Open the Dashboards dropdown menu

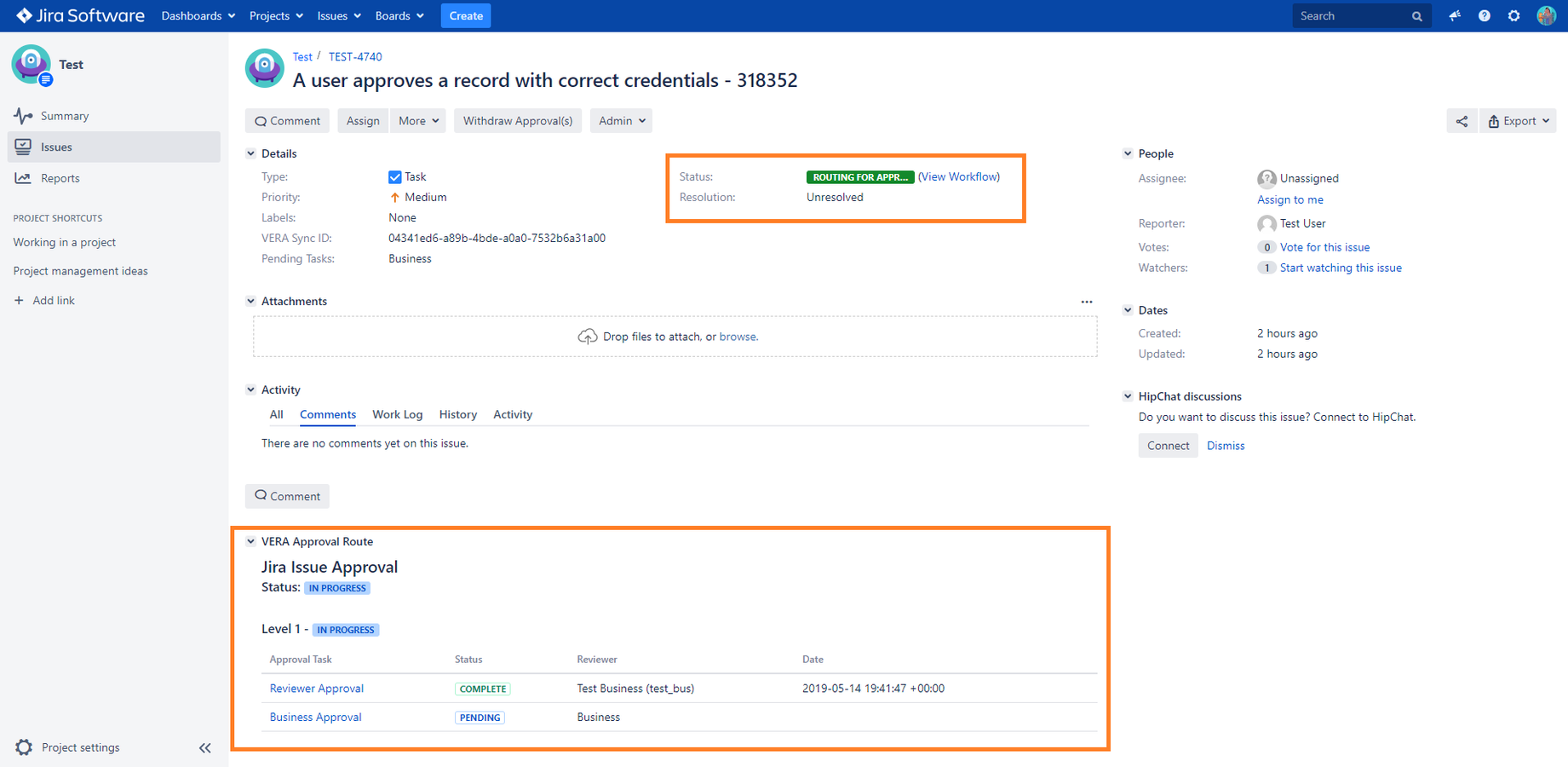198,15
